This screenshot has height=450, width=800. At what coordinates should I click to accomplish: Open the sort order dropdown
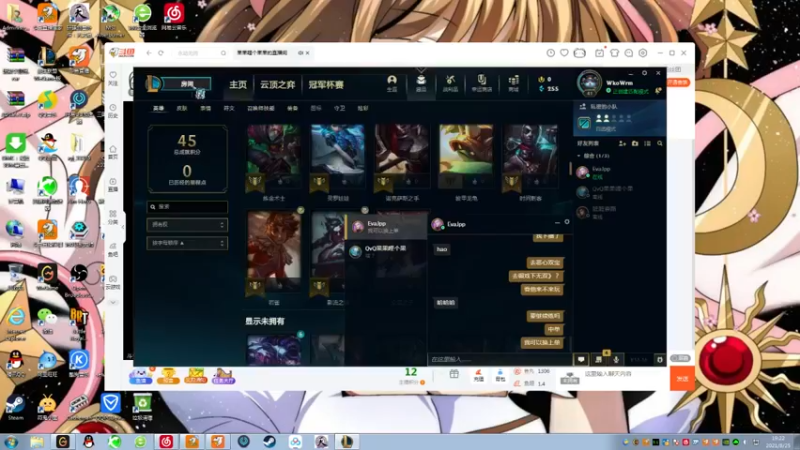(x=187, y=243)
